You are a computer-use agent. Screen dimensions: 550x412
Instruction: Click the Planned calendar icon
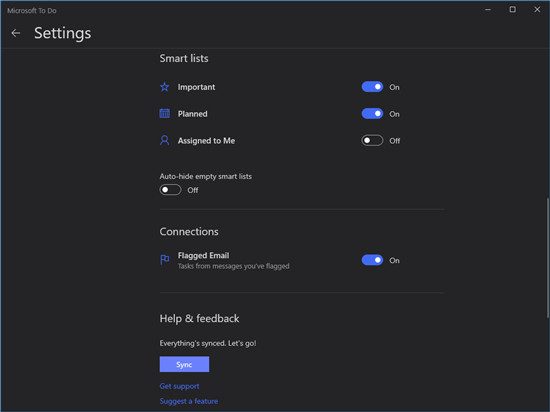(165, 114)
